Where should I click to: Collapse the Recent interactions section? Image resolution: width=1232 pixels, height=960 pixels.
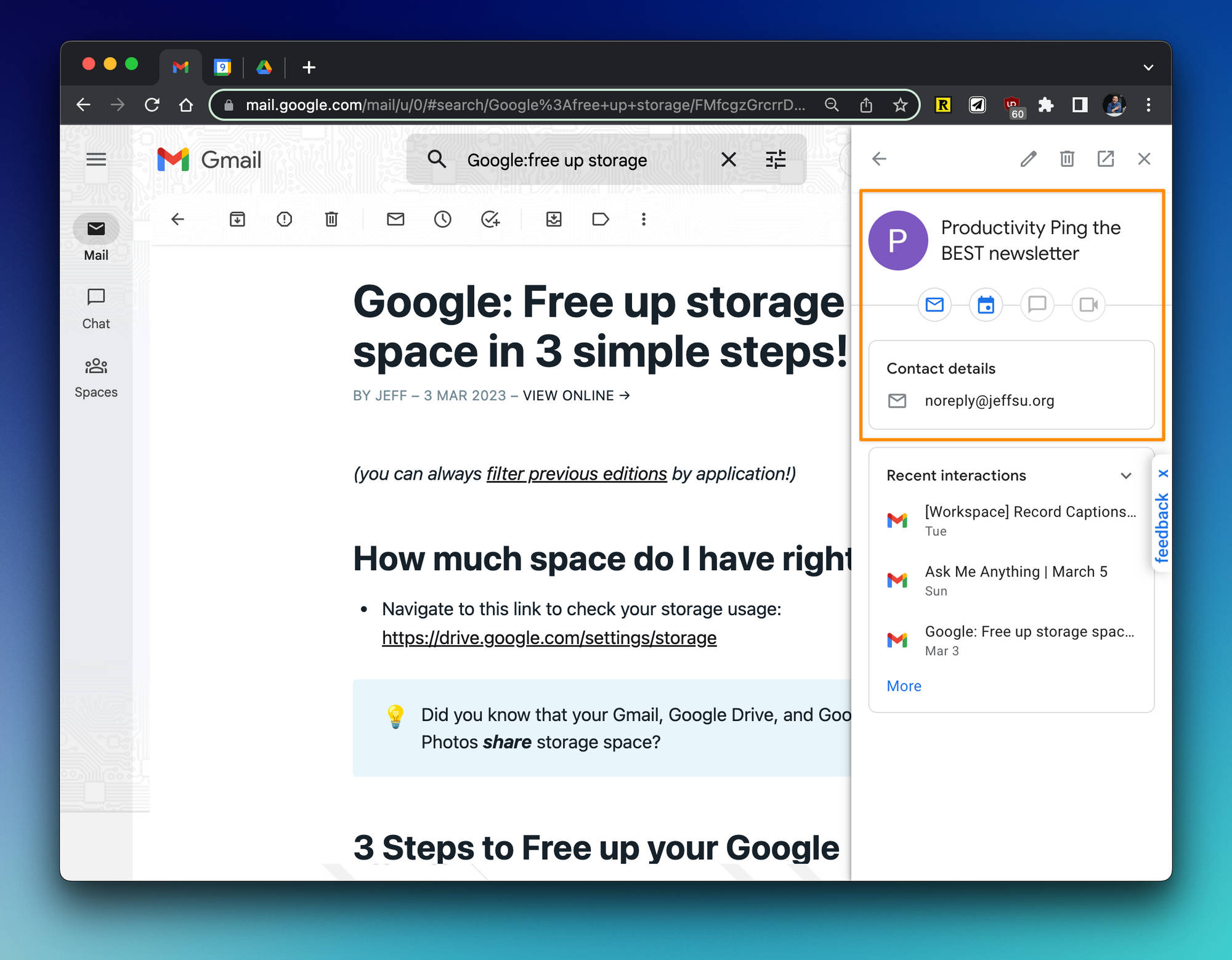point(1126,475)
